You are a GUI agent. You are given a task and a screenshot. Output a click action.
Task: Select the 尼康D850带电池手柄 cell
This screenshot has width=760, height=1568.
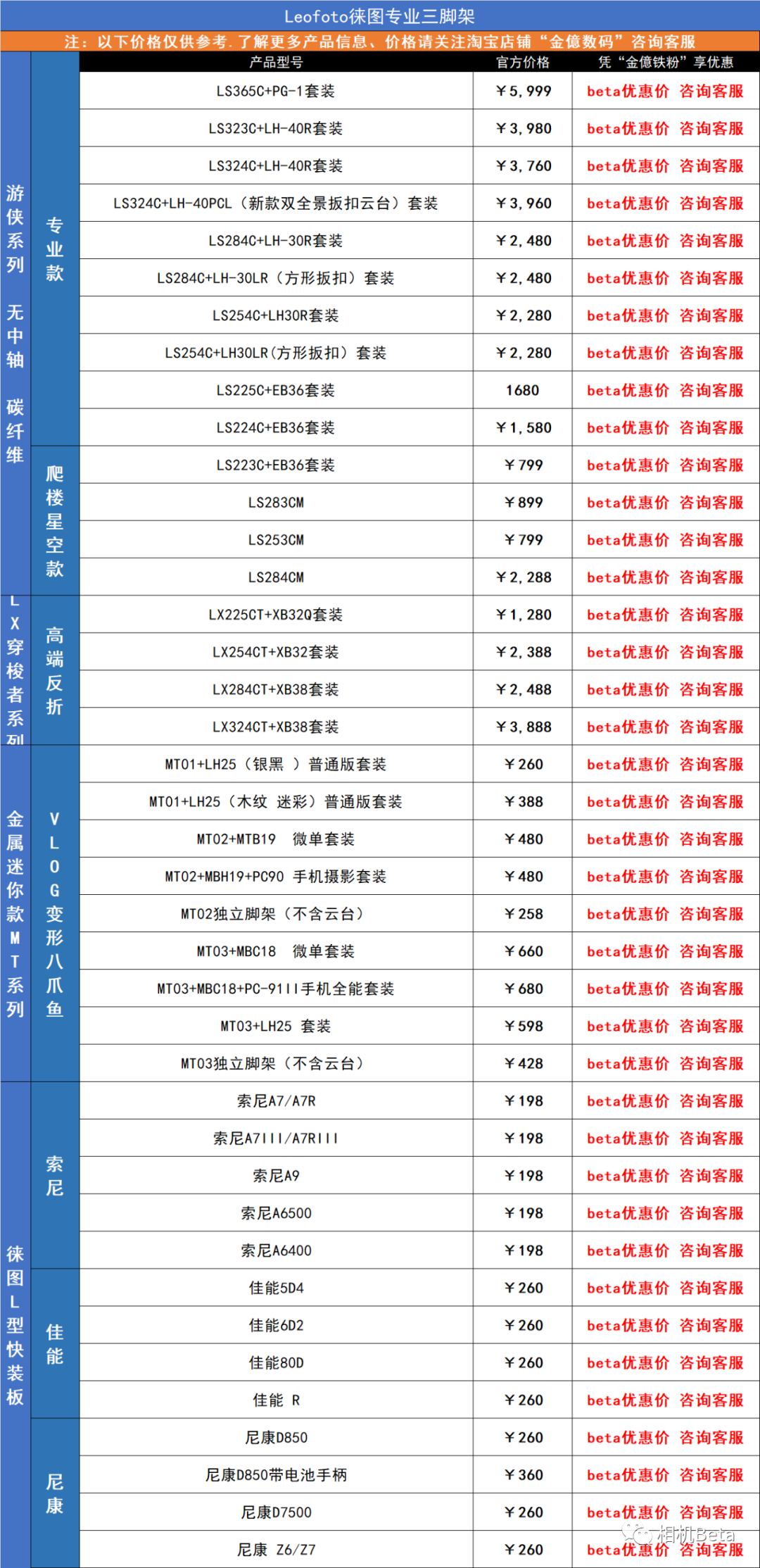(276, 1473)
